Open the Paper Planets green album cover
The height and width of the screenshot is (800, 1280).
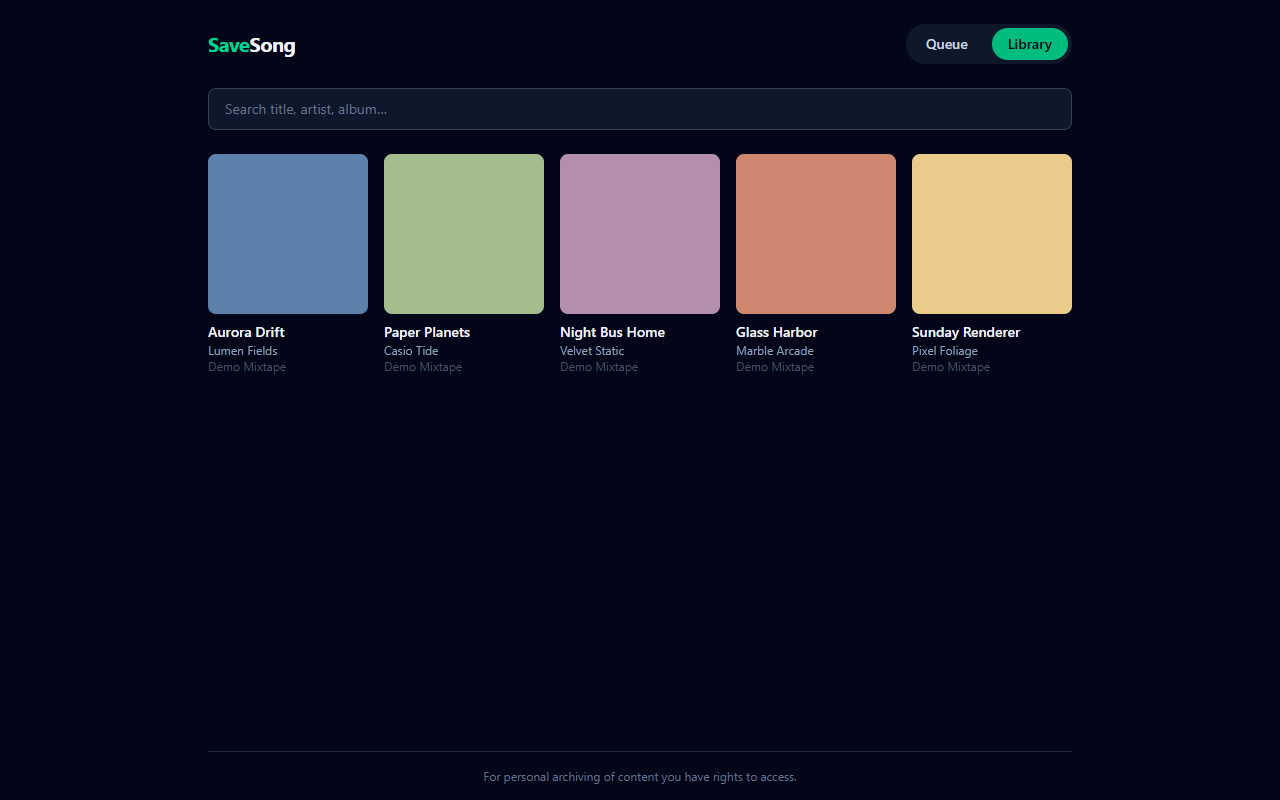tap(464, 234)
